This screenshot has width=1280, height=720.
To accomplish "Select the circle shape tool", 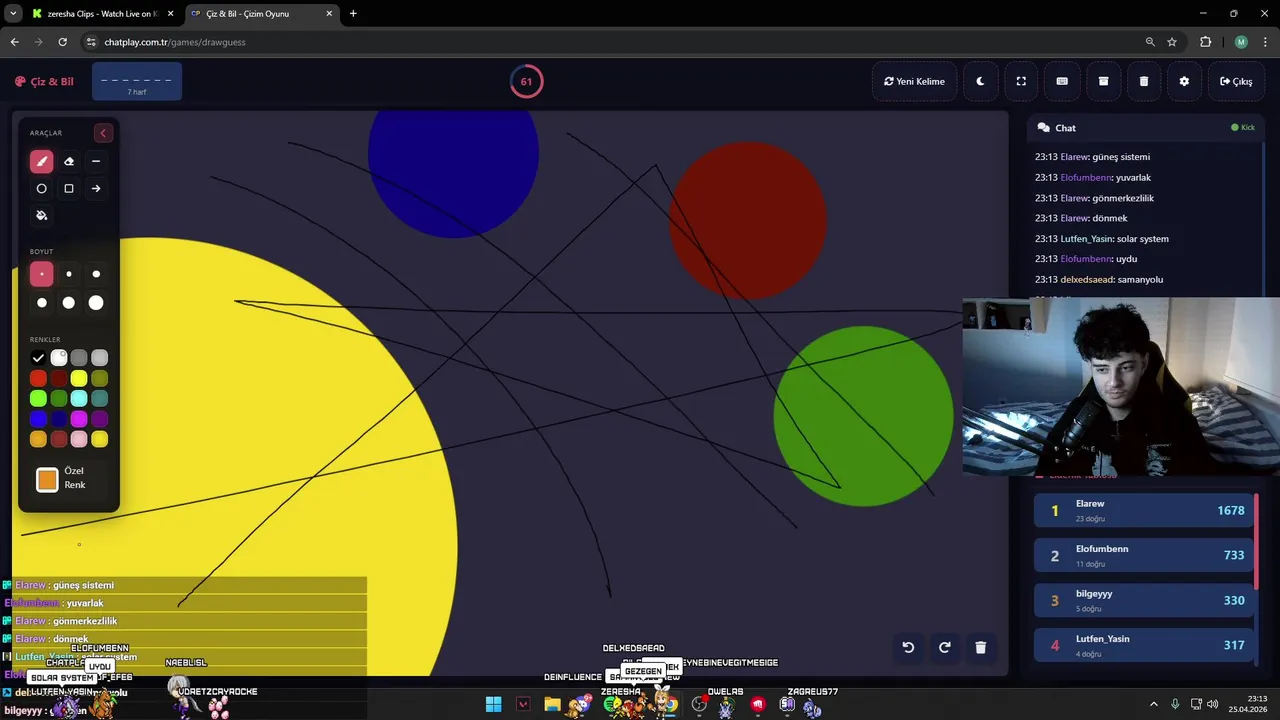I will tap(41, 188).
